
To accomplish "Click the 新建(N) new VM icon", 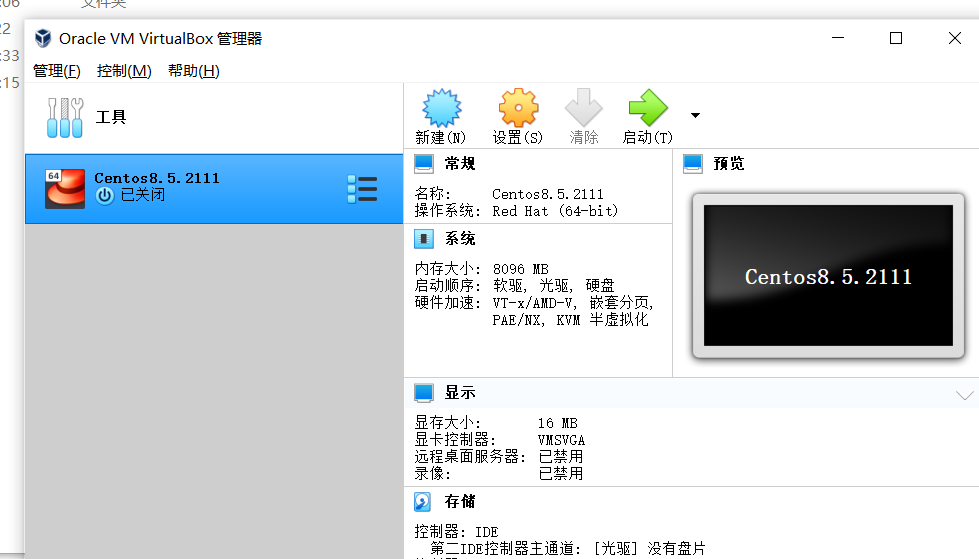I will tap(441, 107).
